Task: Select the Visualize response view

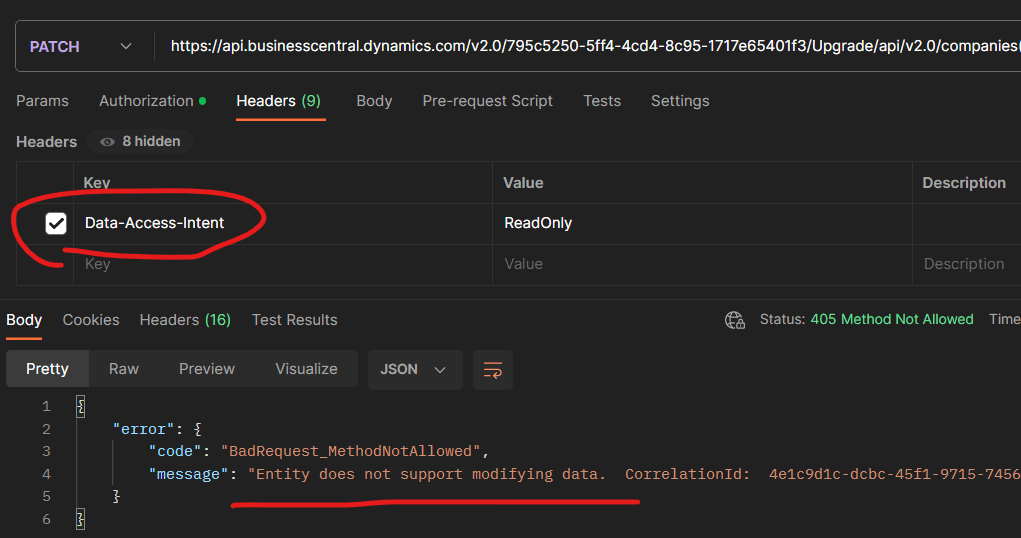Action: point(306,369)
